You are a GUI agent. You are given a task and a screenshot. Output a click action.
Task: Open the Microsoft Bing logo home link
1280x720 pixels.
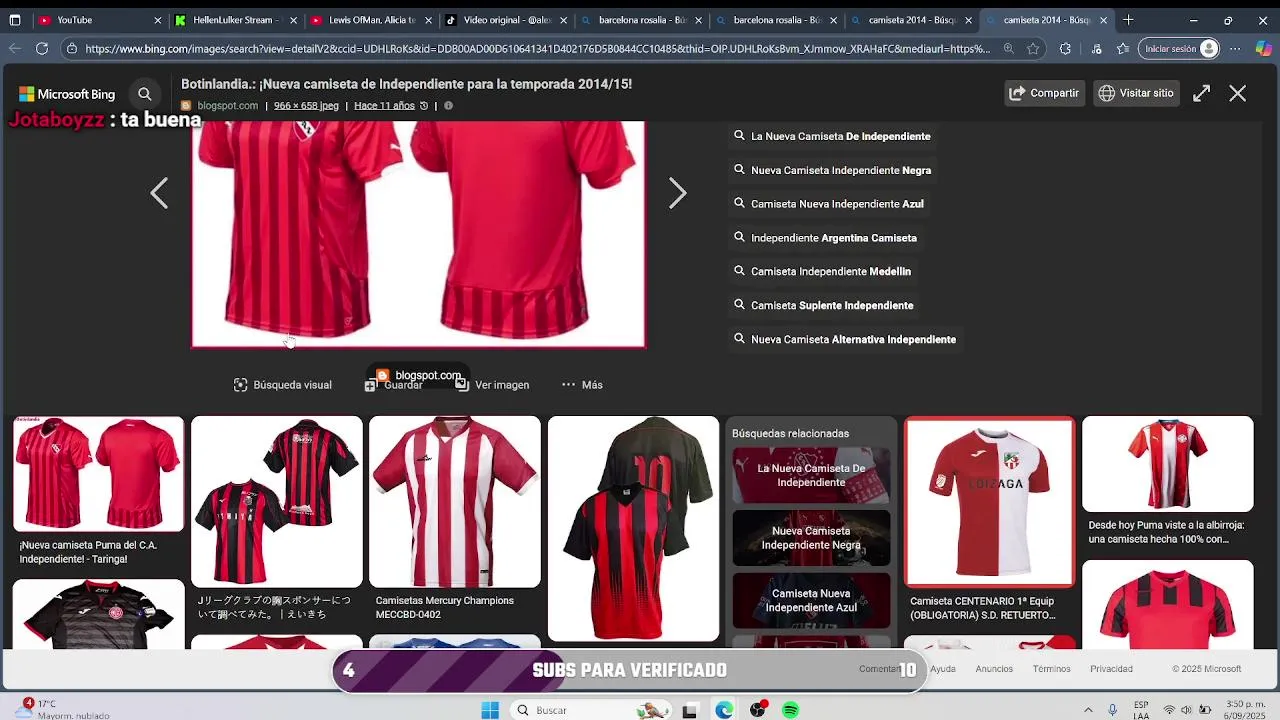coord(67,94)
